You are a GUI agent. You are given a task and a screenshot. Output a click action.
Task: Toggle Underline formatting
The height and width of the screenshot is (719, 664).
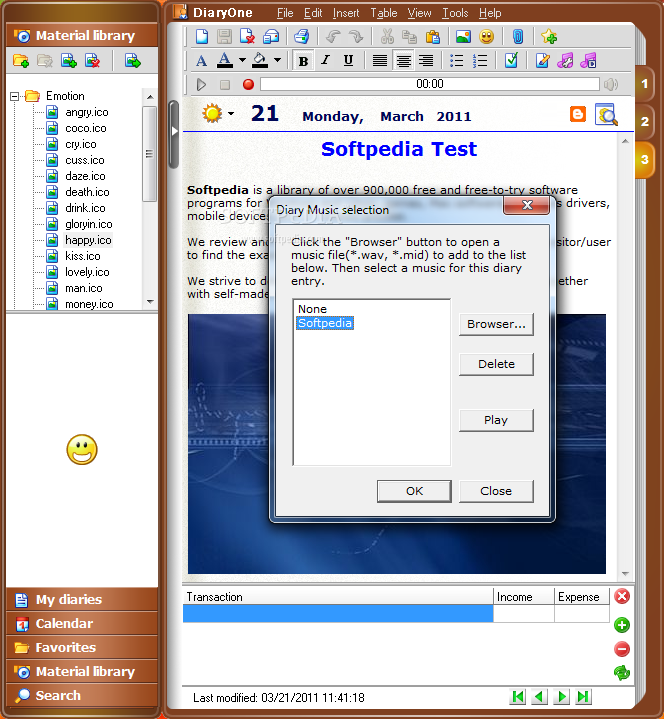click(348, 60)
